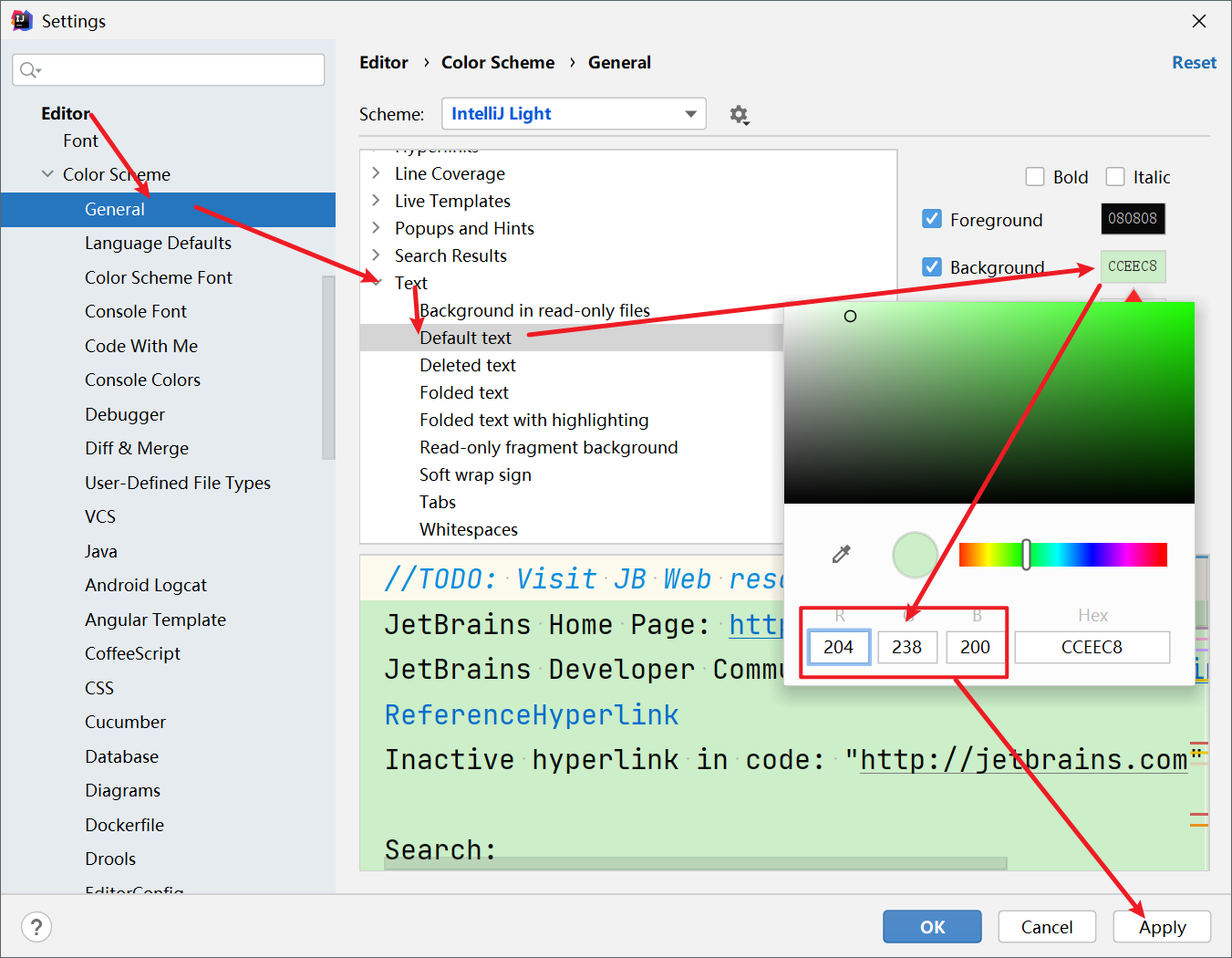Close the Settings dialog window
Image resolution: width=1232 pixels, height=958 pixels.
click(1199, 21)
